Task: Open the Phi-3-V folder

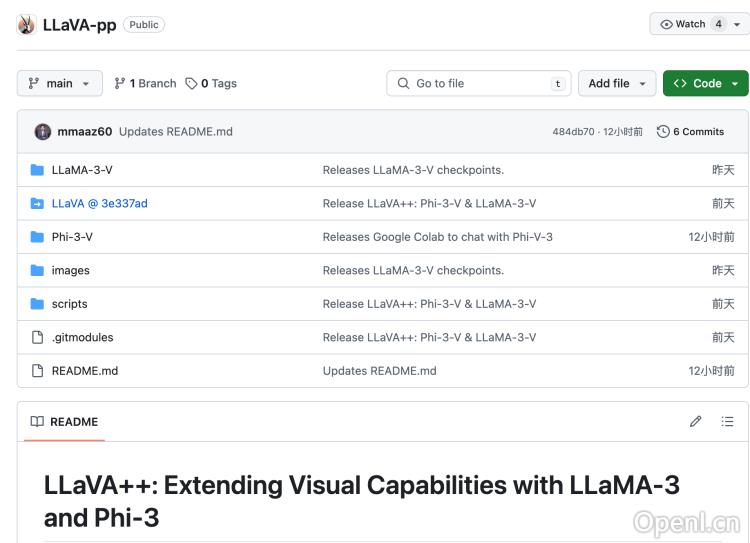Action: (72, 237)
